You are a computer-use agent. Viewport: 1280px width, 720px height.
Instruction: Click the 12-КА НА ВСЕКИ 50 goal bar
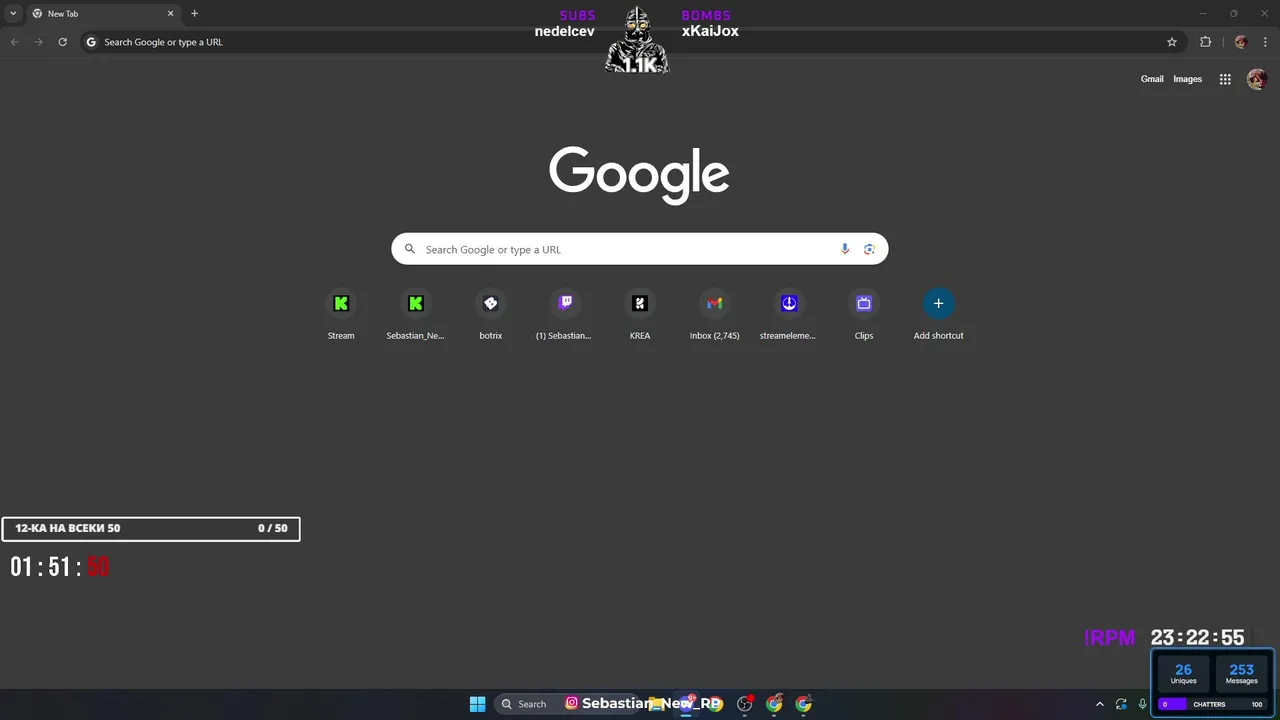(151, 528)
